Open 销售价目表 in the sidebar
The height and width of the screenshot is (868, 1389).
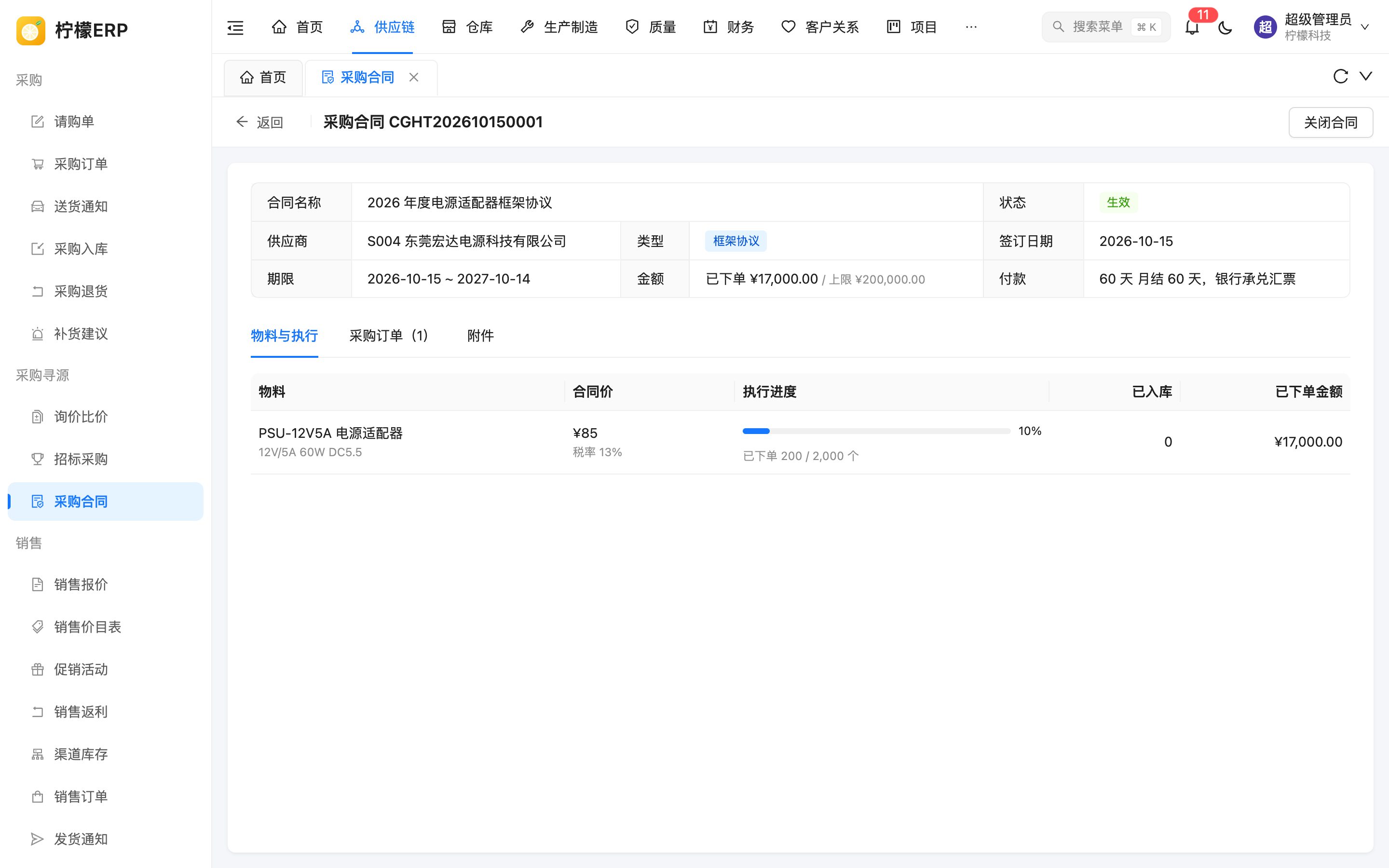[106, 627]
